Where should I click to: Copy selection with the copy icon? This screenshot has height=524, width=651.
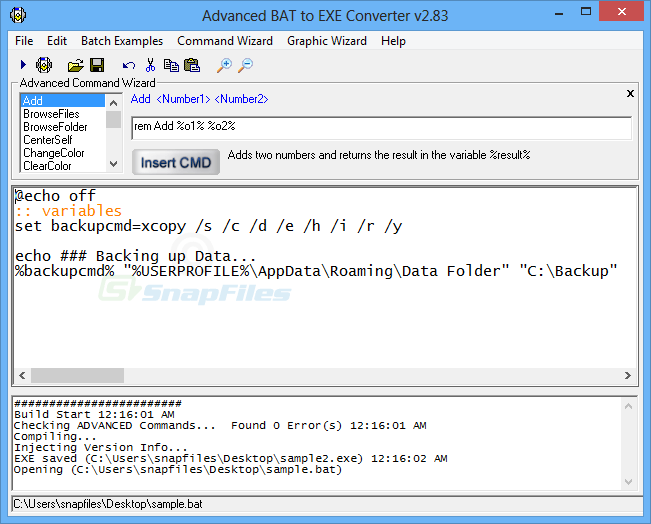point(171,65)
